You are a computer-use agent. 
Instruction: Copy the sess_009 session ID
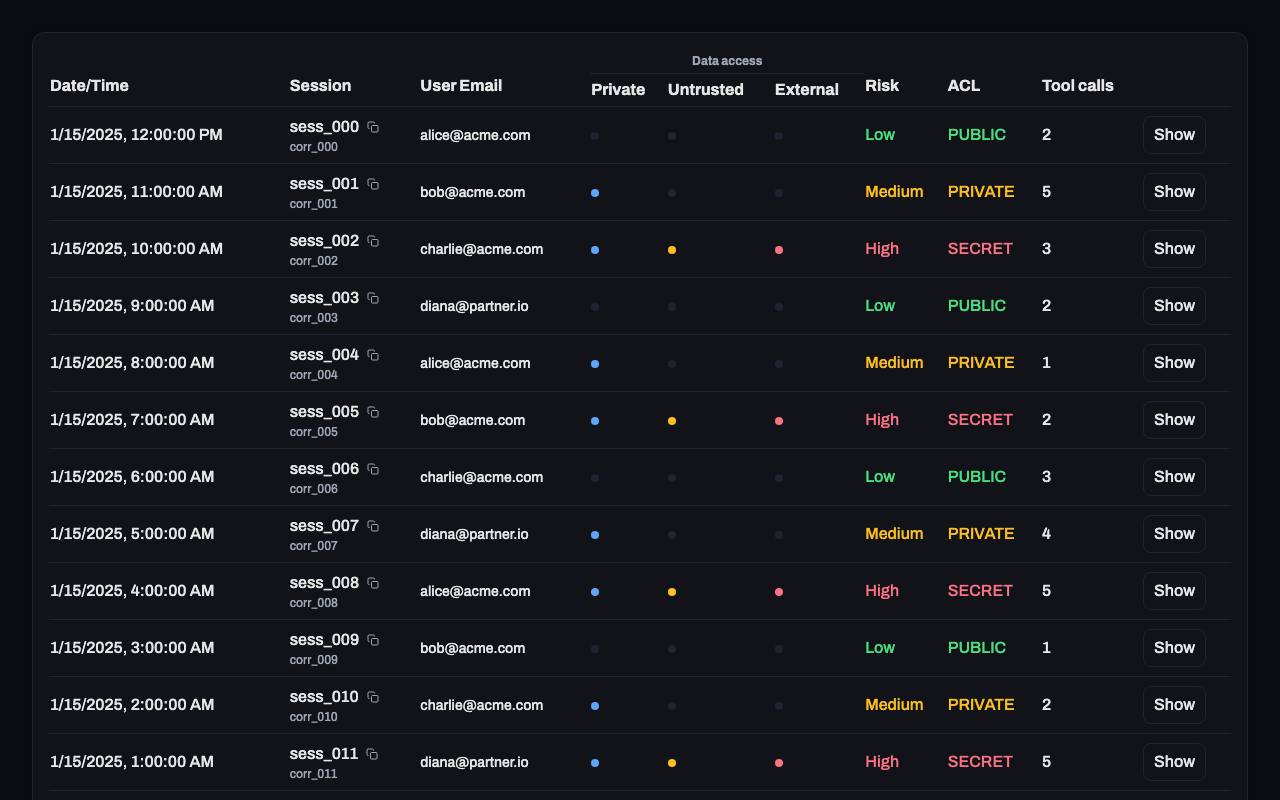tap(373, 640)
